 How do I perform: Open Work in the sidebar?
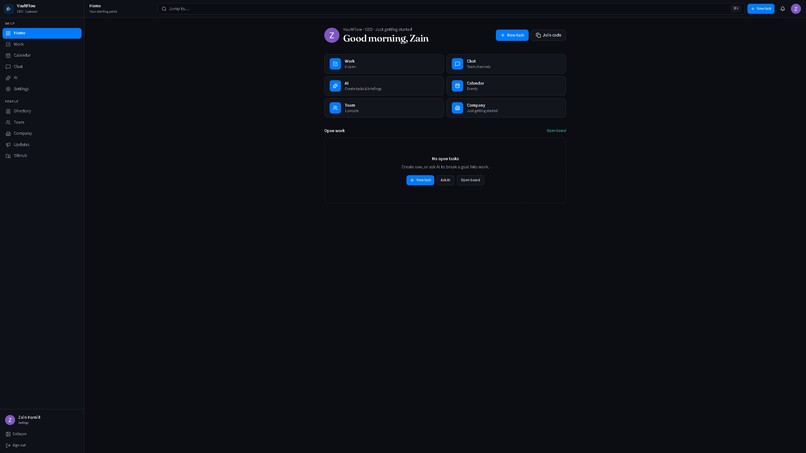[x=42, y=44]
